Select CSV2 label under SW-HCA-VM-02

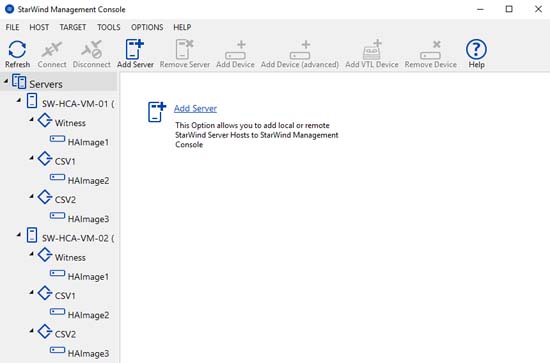tap(65, 334)
